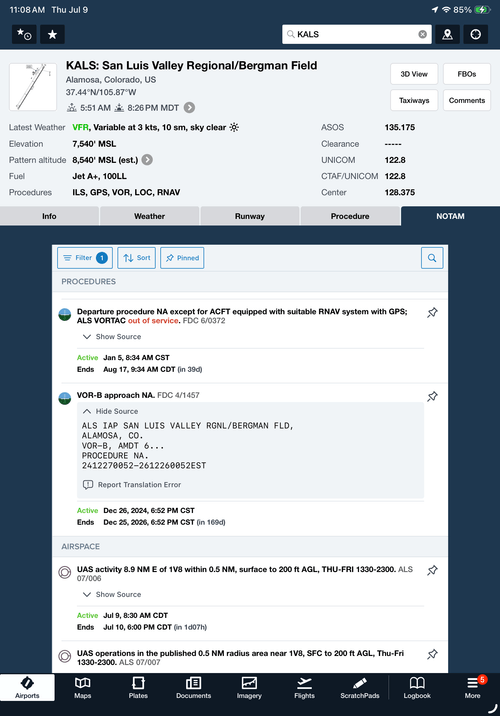
Task: Tap the favorites star icon
Action: 53,34
